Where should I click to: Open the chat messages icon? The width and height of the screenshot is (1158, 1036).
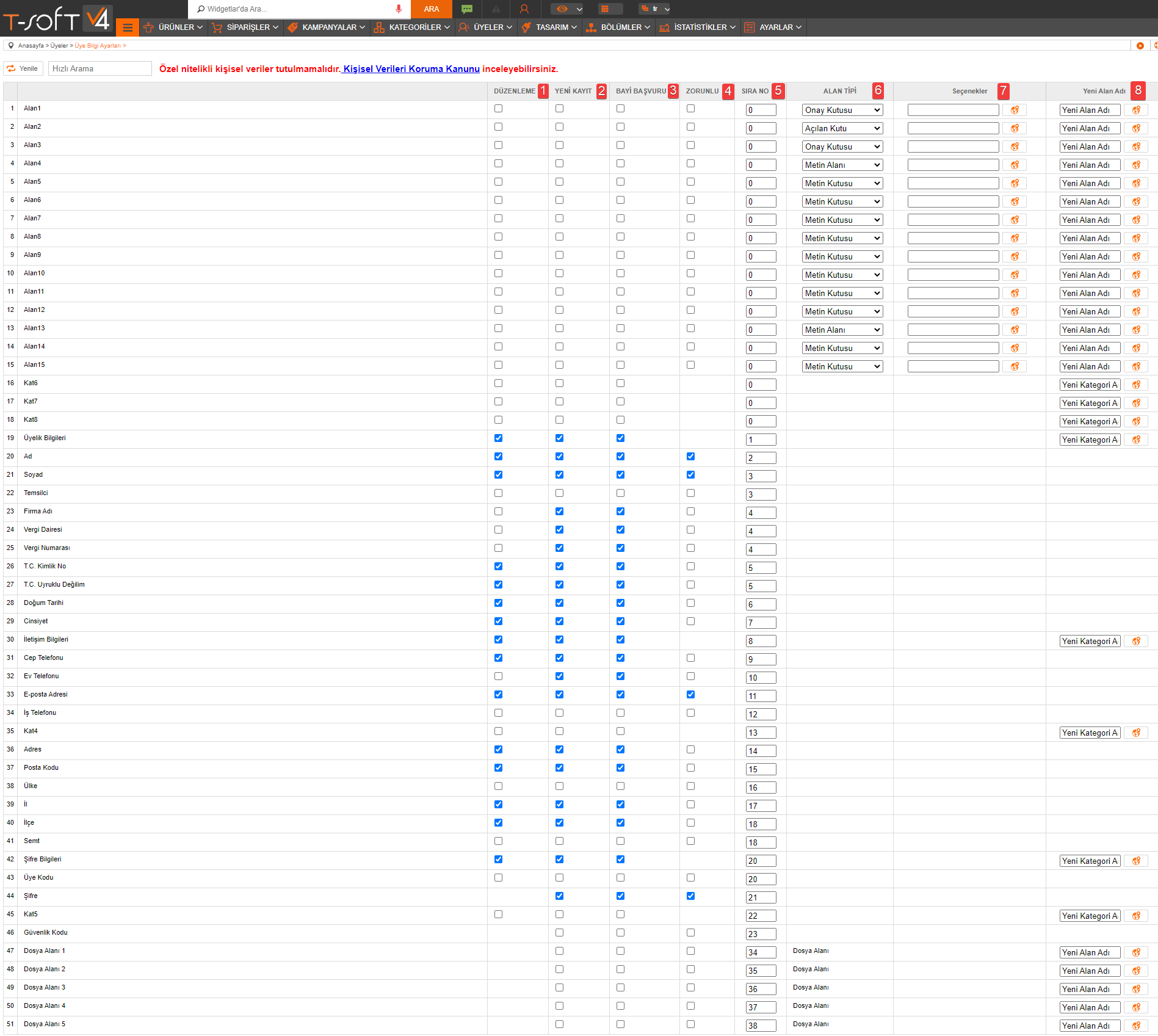(467, 9)
